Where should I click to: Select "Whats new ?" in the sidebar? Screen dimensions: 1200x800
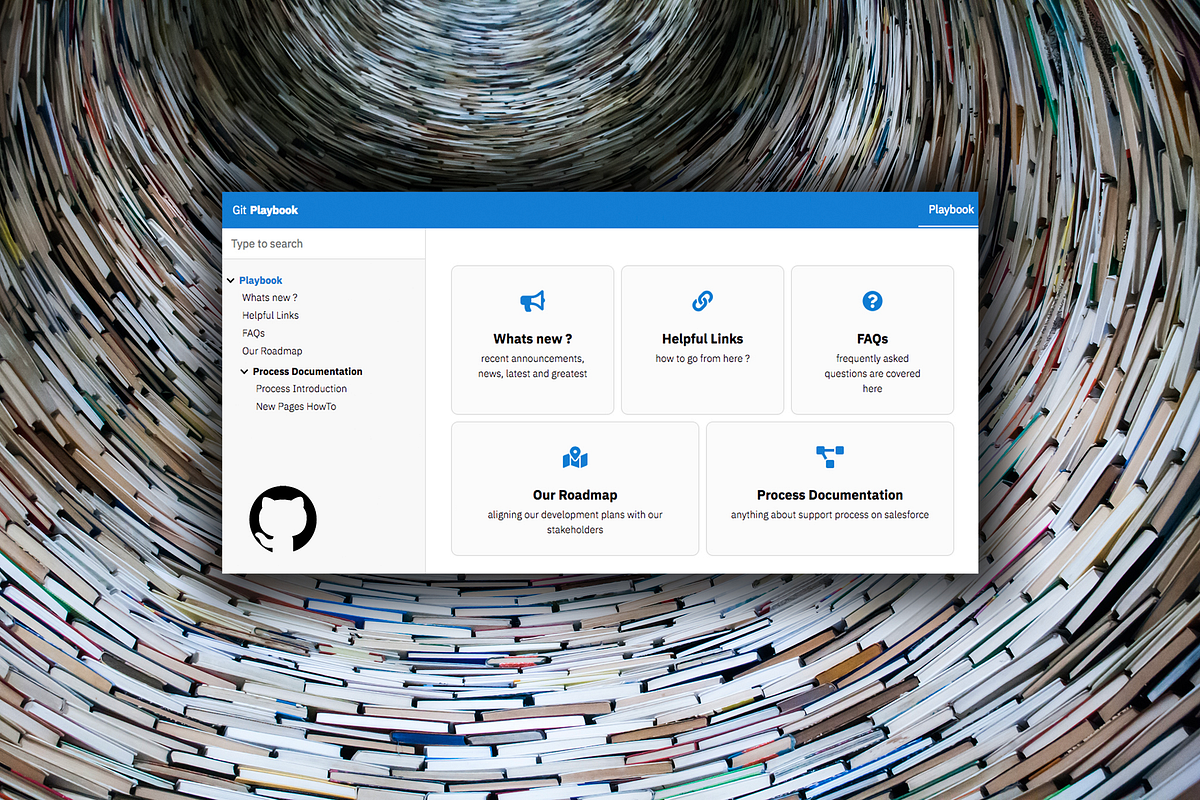click(x=269, y=297)
